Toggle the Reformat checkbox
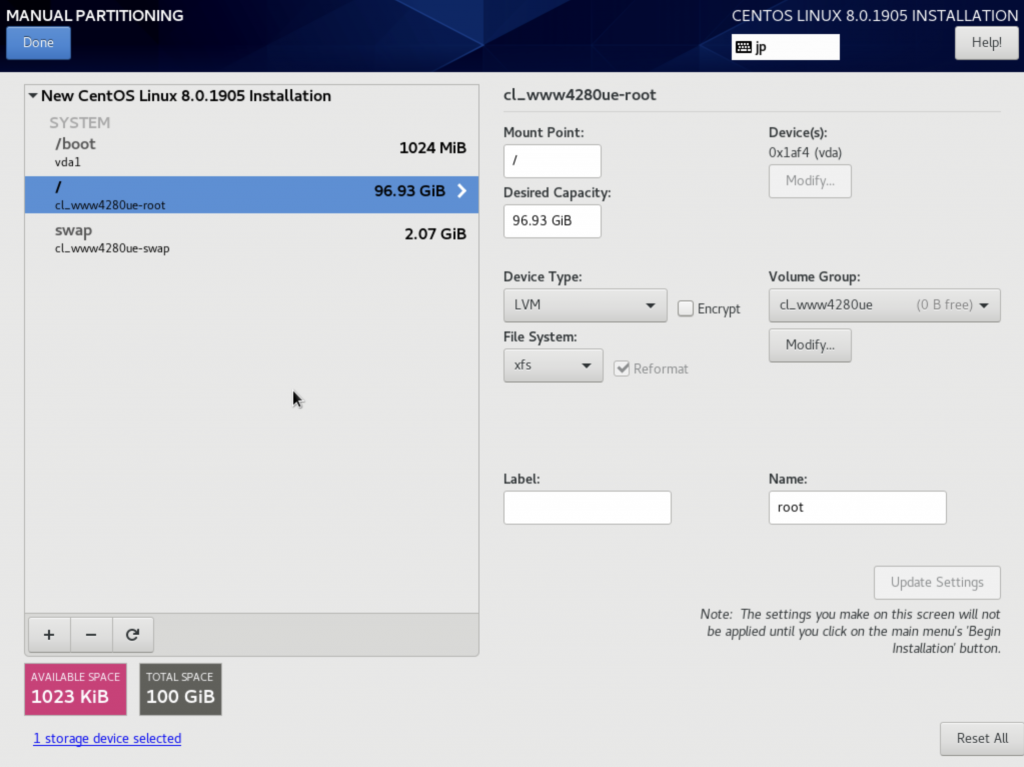Image resolution: width=1024 pixels, height=767 pixels. tap(622, 368)
